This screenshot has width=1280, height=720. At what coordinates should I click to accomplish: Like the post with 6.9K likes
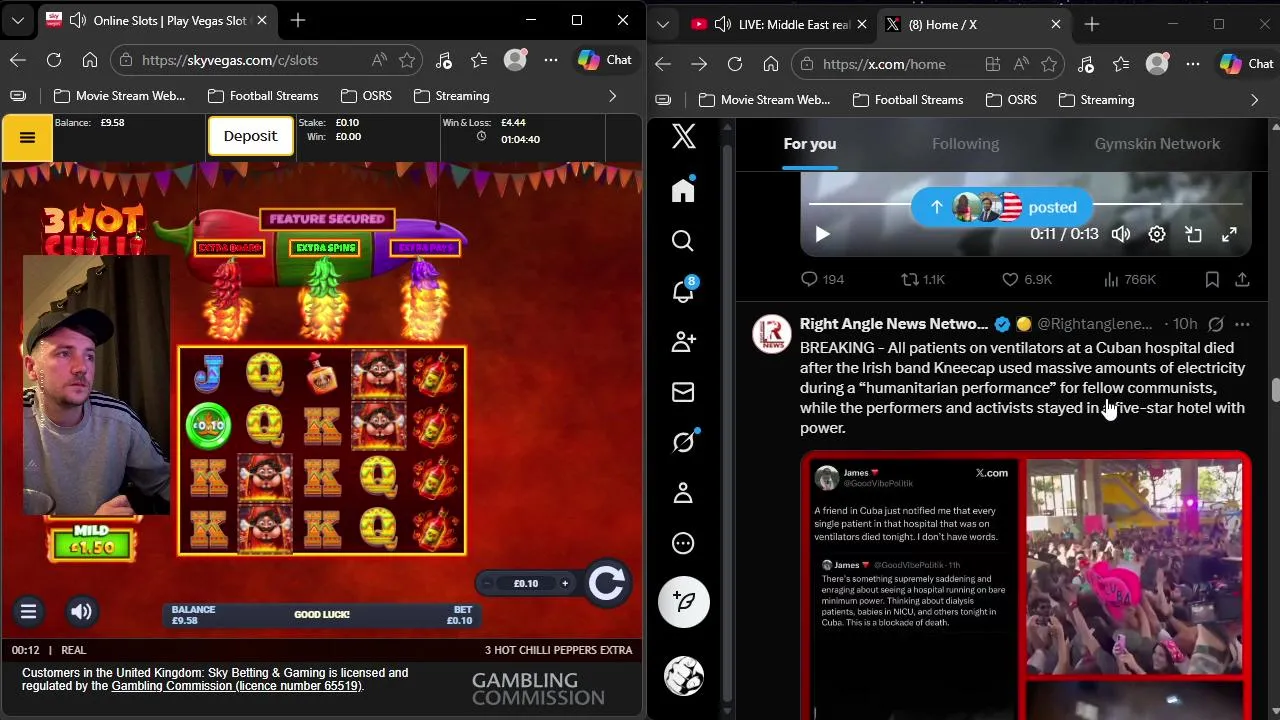[1027, 280]
